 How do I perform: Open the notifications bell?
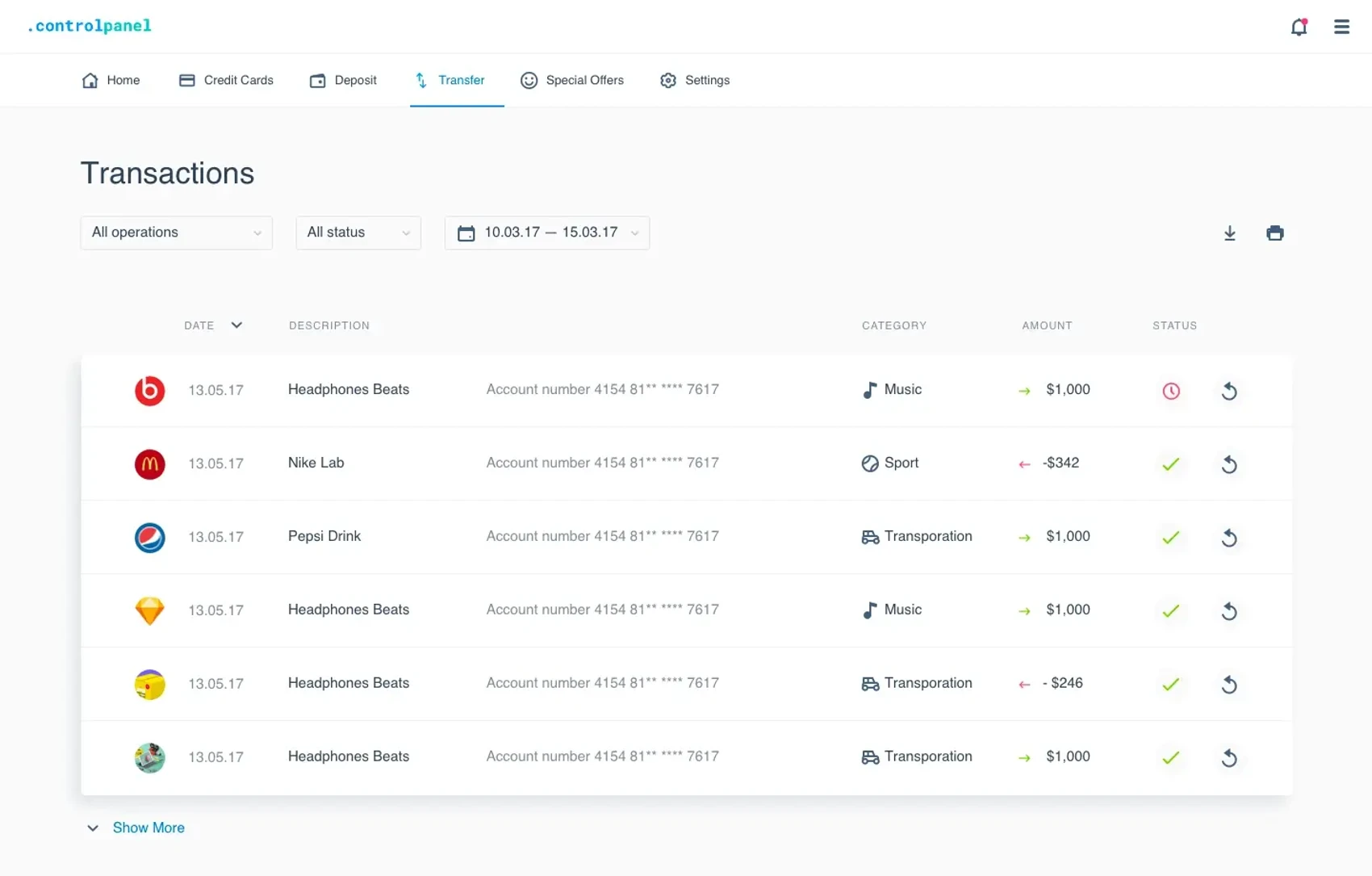click(x=1299, y=27)
